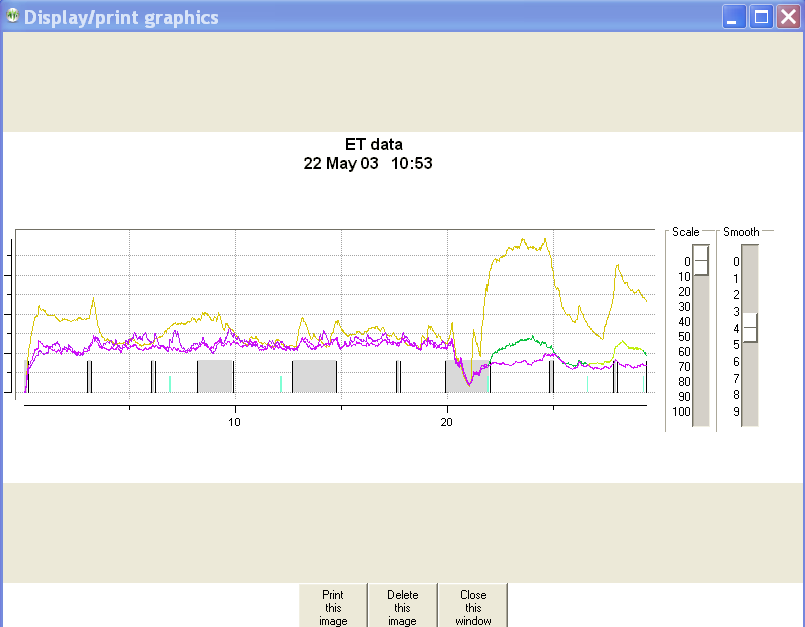The height and width of the screenshot is (627, 805).
Task: Click the Scale slider thumb
Action: point(701,260)
